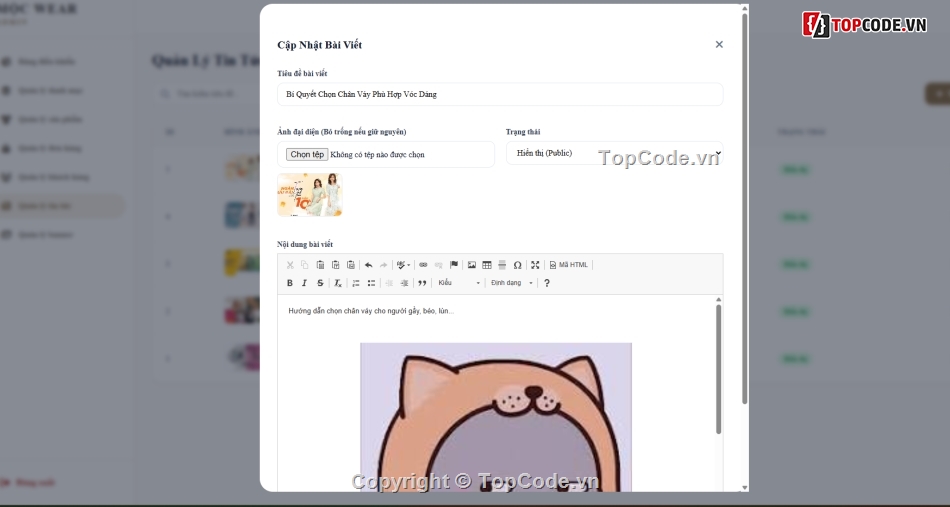Insert a bulleted list
The image size is (950, 507).
(x=371, y=283)
